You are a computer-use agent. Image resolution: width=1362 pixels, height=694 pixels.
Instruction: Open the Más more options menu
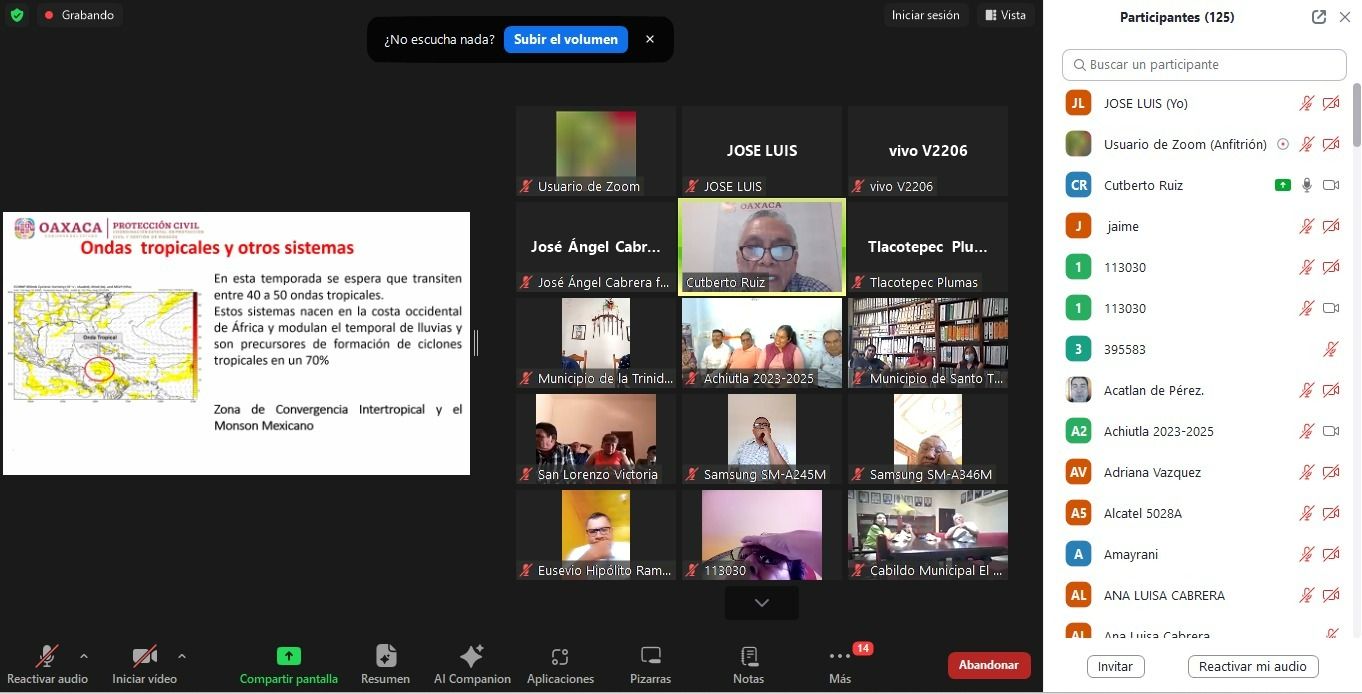[x=840, y=657]
